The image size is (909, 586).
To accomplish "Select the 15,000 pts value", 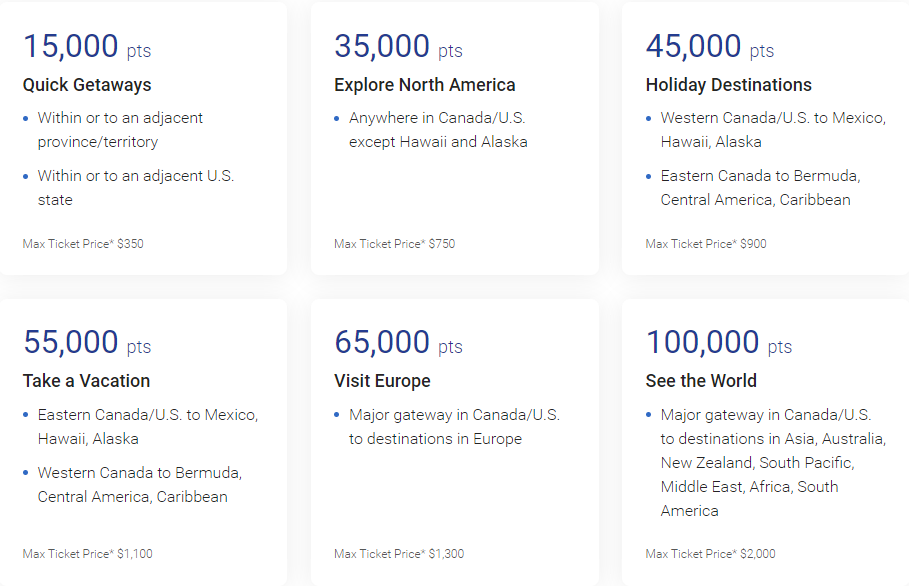I will pyautogui.click(x=87, y=47).
